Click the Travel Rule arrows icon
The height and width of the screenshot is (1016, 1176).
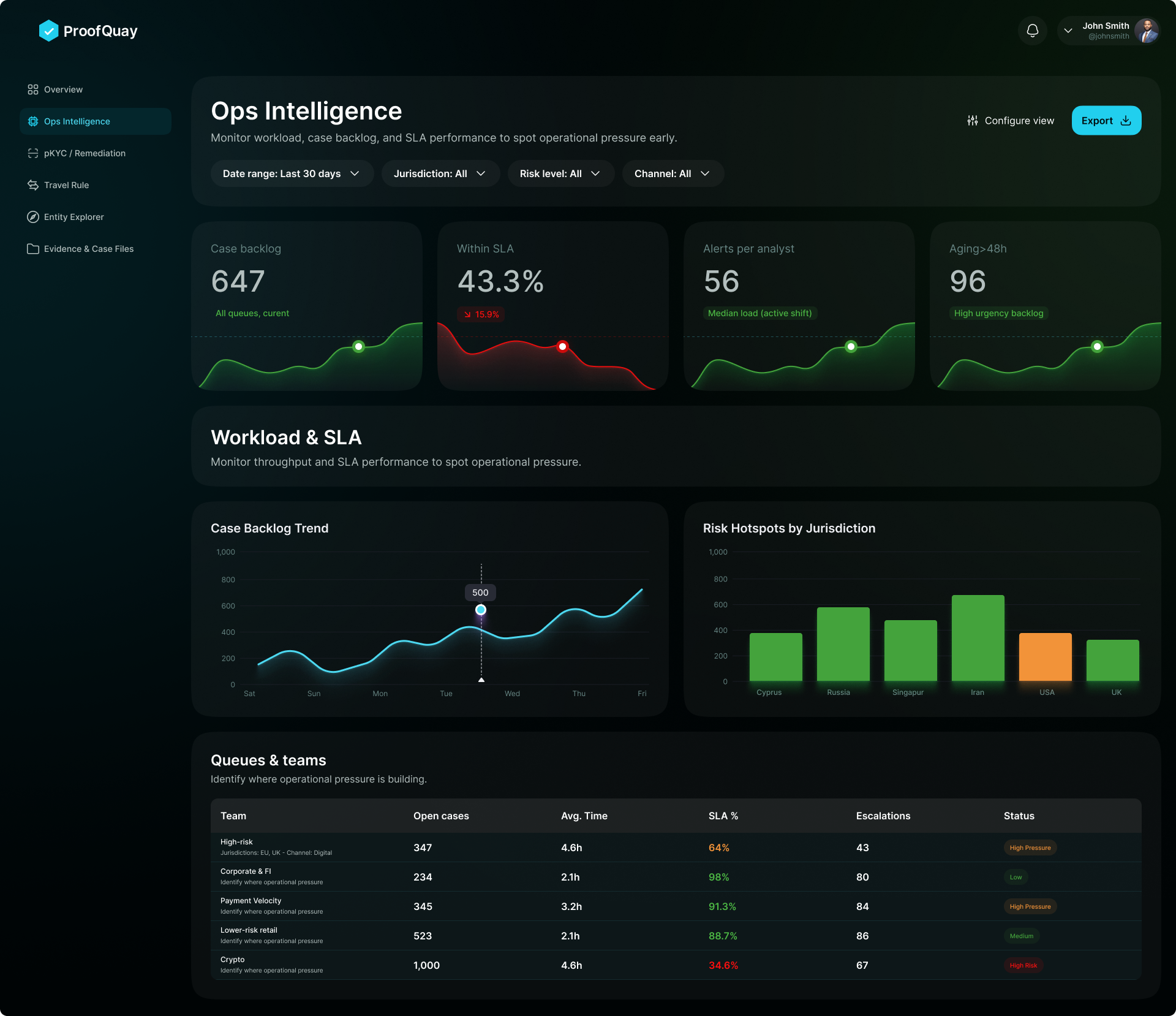click(x=33, y=185)
